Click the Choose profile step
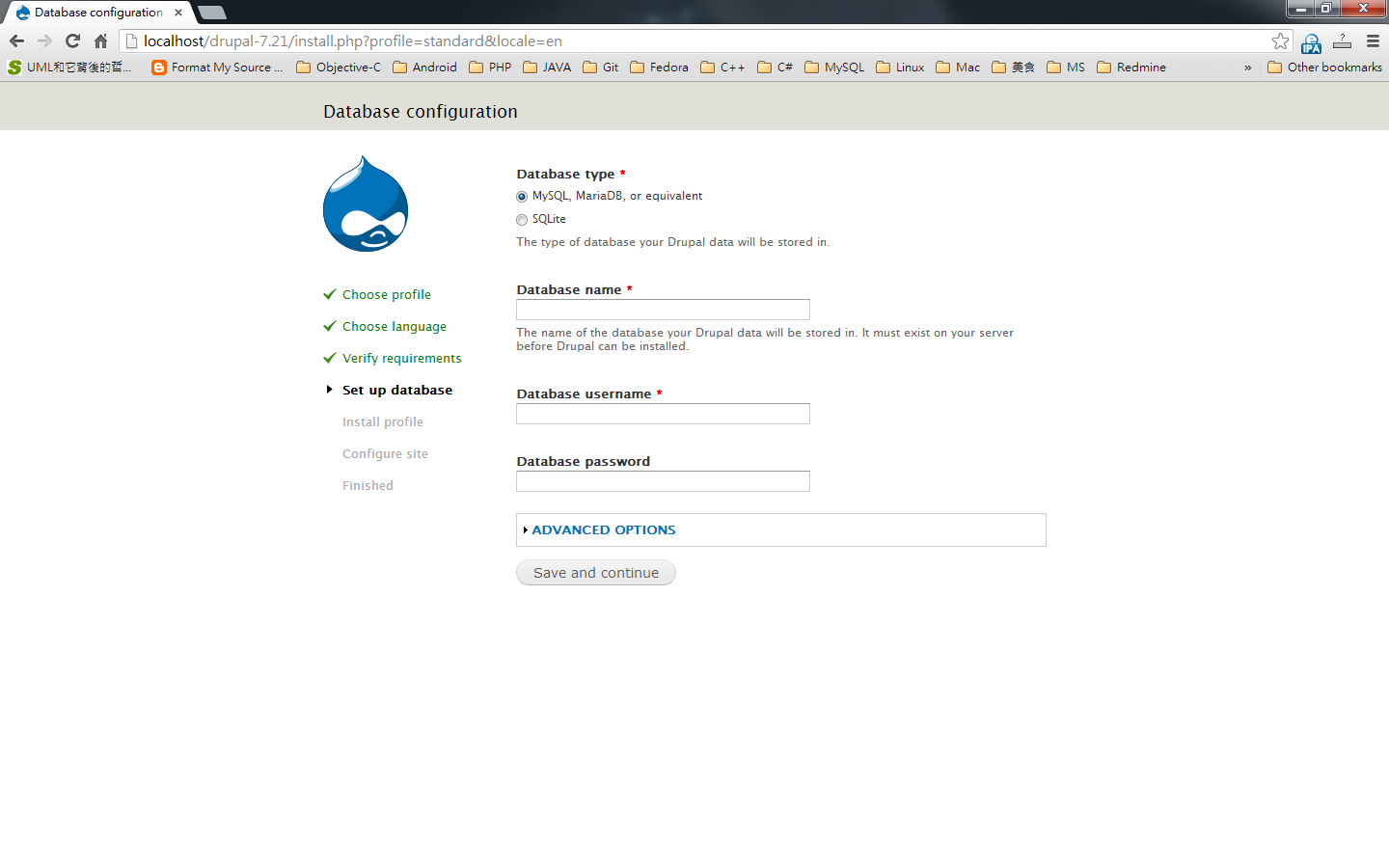 point(387,294)
